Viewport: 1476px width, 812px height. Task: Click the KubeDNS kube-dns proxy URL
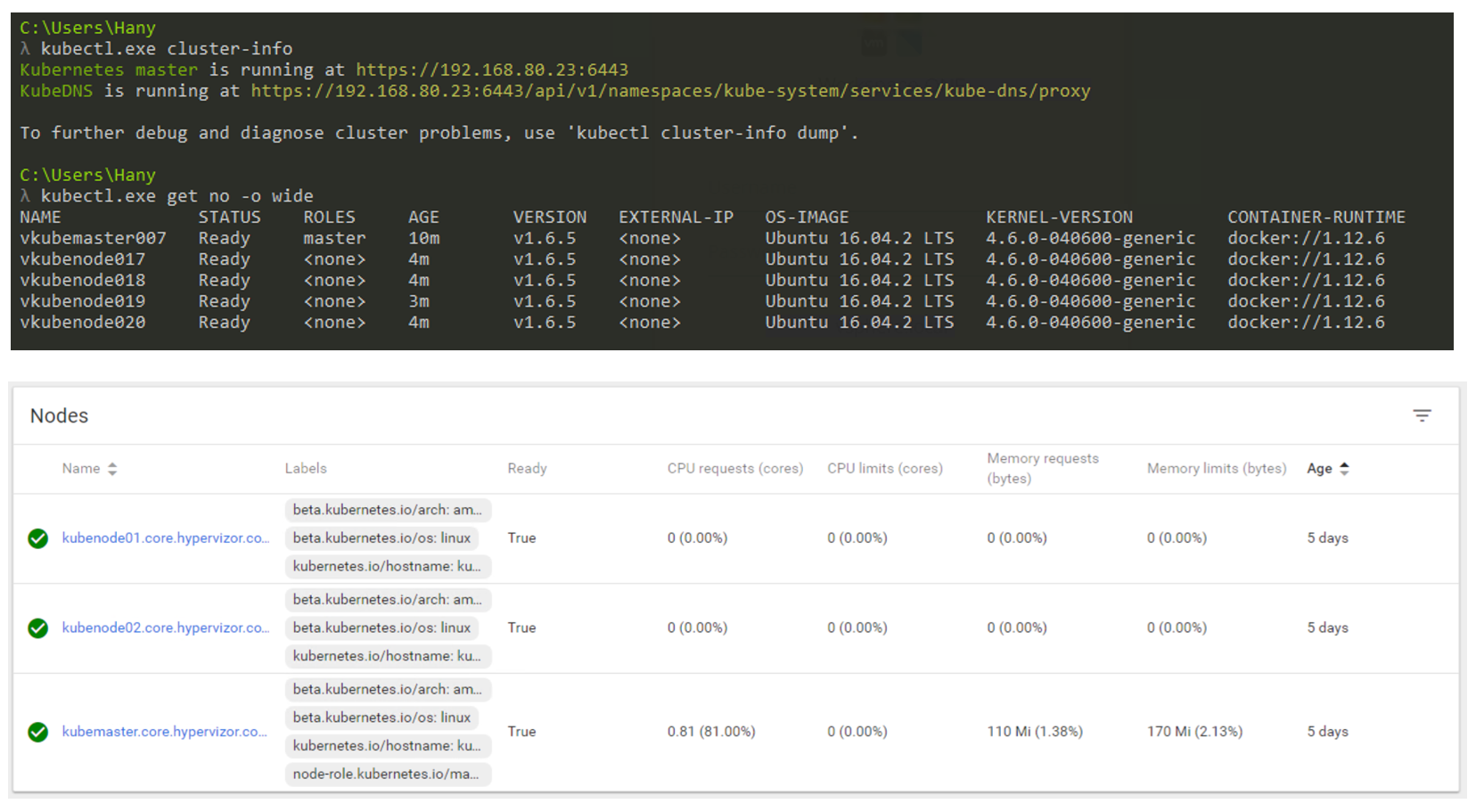(670, 91)
